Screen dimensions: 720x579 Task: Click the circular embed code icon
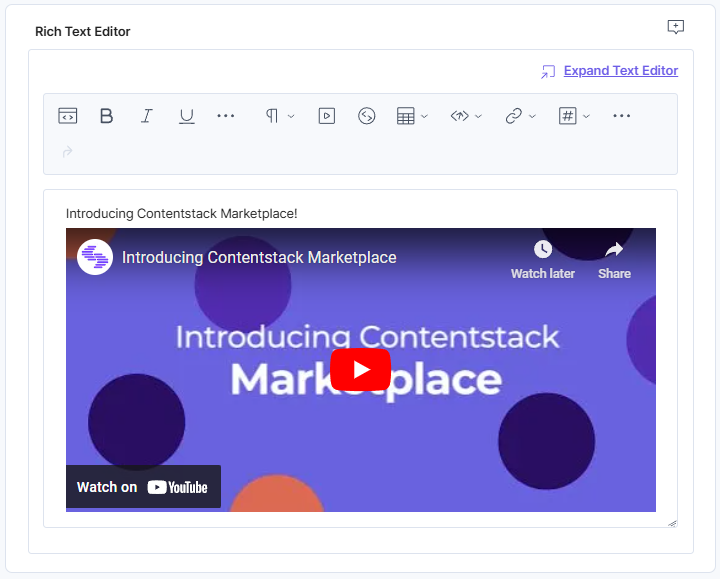(x=367, y=116)
